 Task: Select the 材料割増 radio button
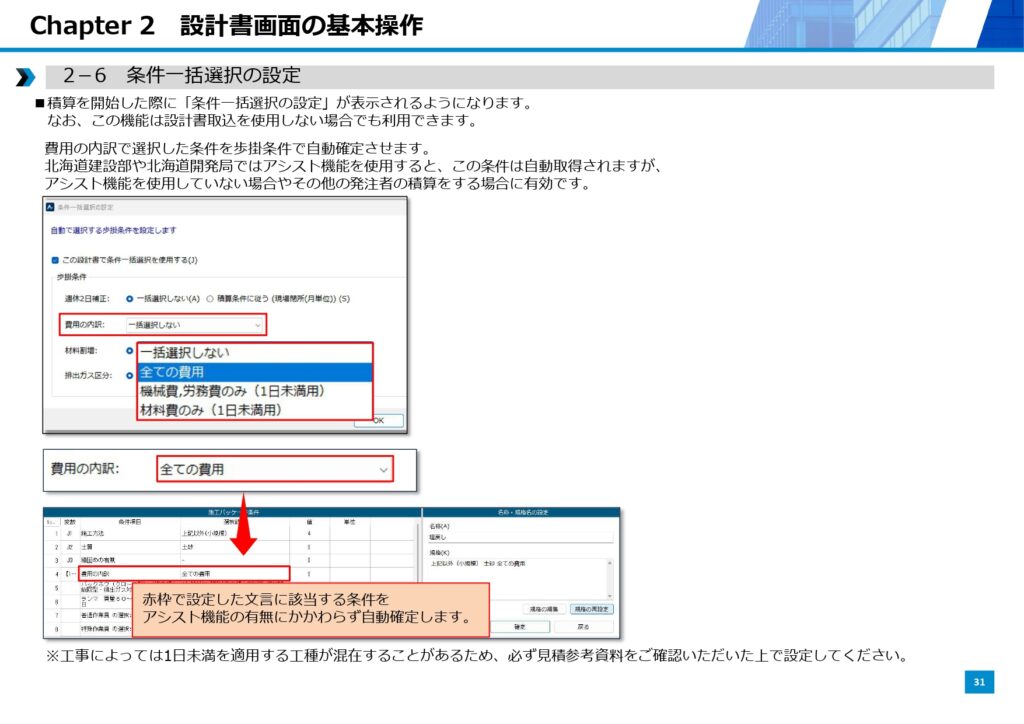pyautogui.click(x=130, y=351)
